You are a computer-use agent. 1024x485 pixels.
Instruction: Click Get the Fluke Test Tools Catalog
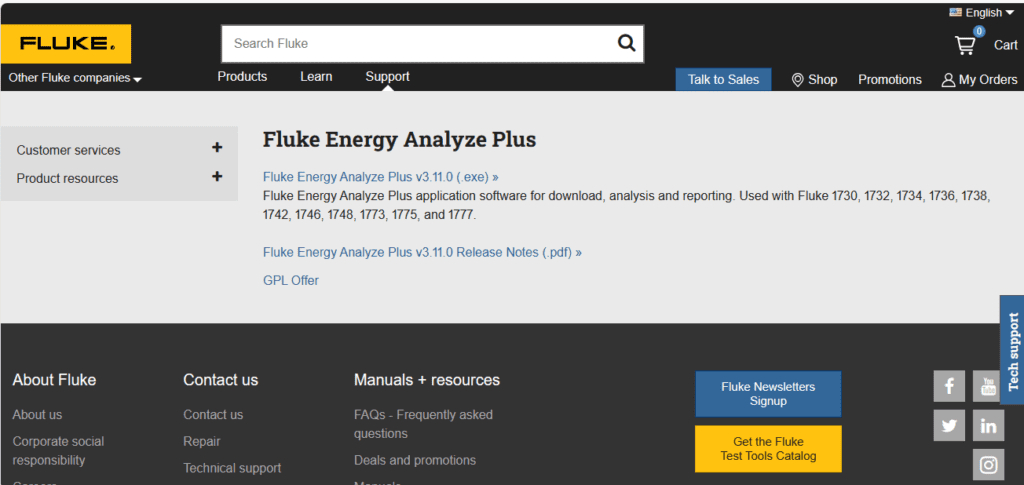tap(768, 449)
